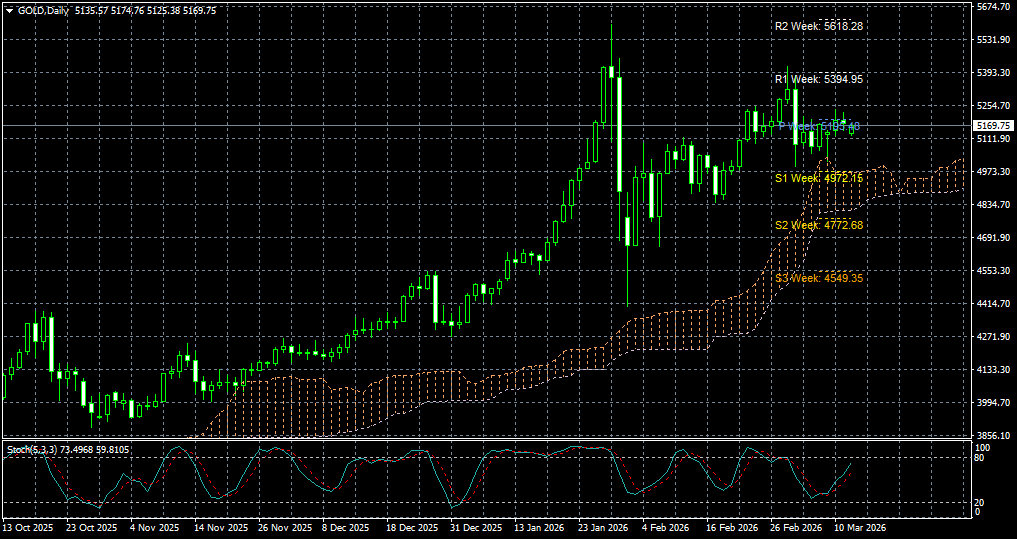
Task: Click the 3994.70 price axis value
Action: coord(993,403)
